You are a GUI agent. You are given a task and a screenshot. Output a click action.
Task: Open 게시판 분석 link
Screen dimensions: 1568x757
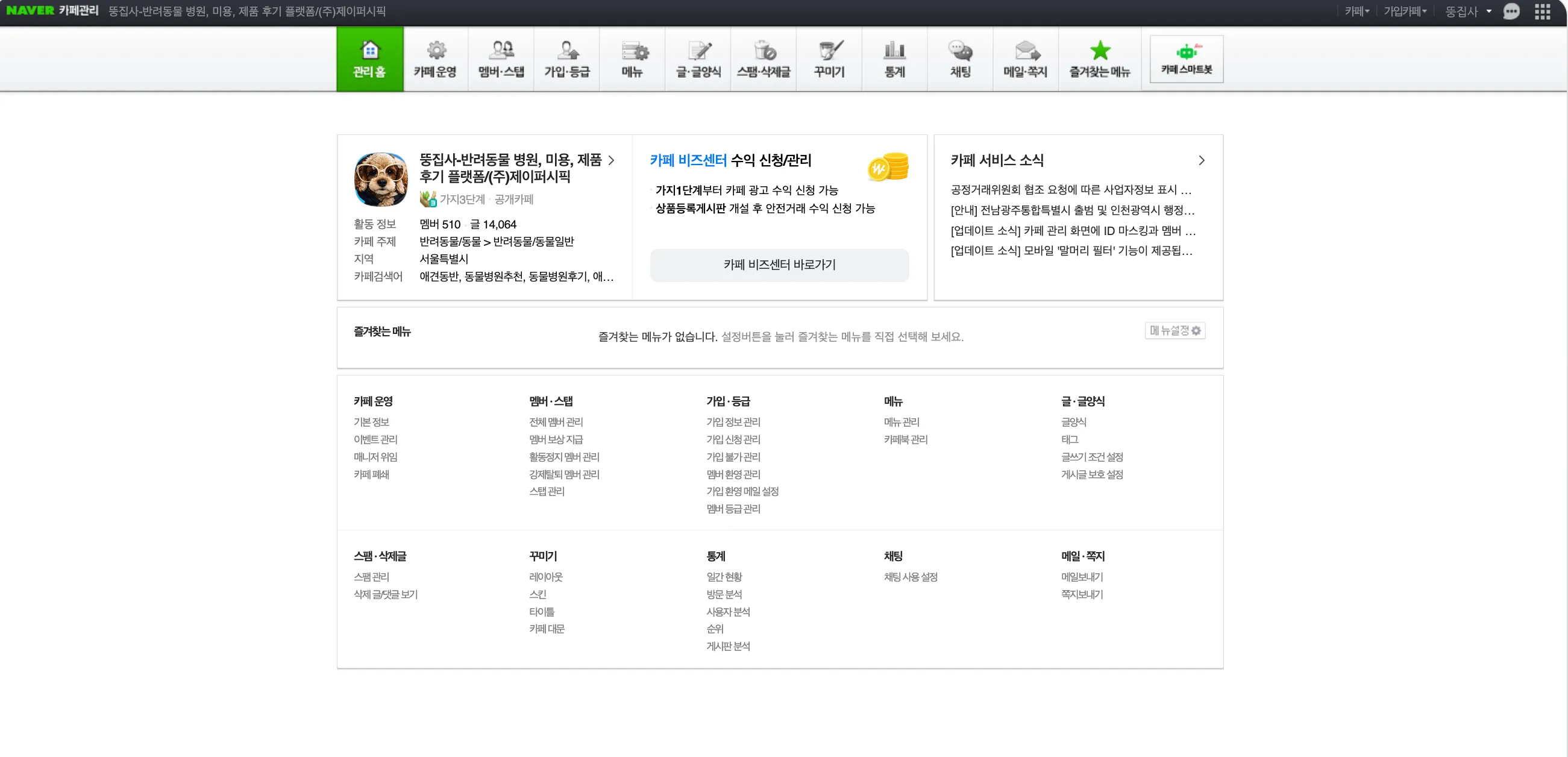click(x=728, y=647)
